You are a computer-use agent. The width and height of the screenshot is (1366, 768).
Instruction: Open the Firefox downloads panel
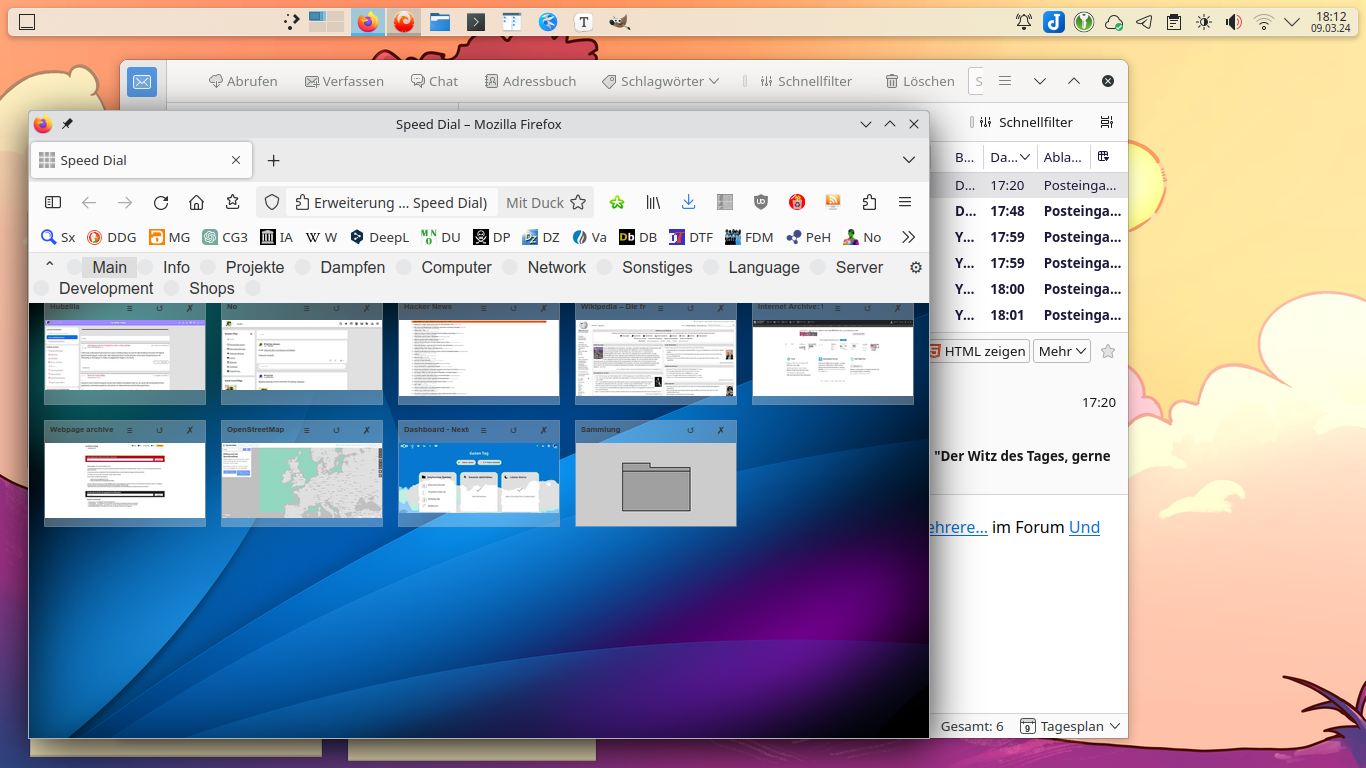[x=688, y=203]
